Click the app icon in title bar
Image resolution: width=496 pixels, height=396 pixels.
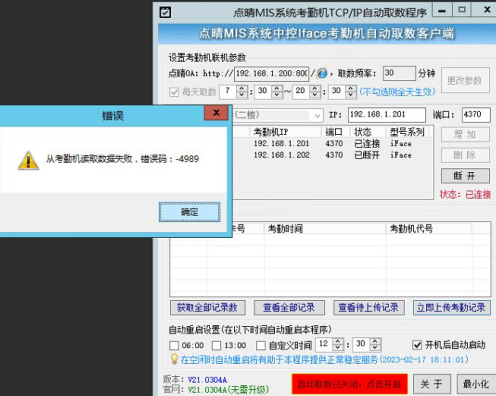pos(165,12)
